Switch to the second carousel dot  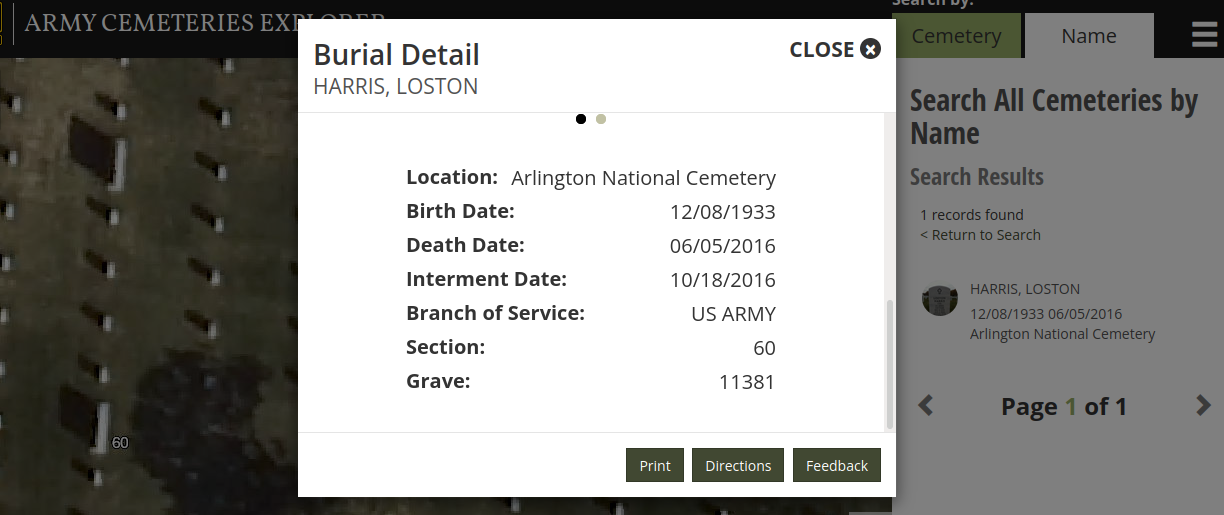click(x=601, y=119)
